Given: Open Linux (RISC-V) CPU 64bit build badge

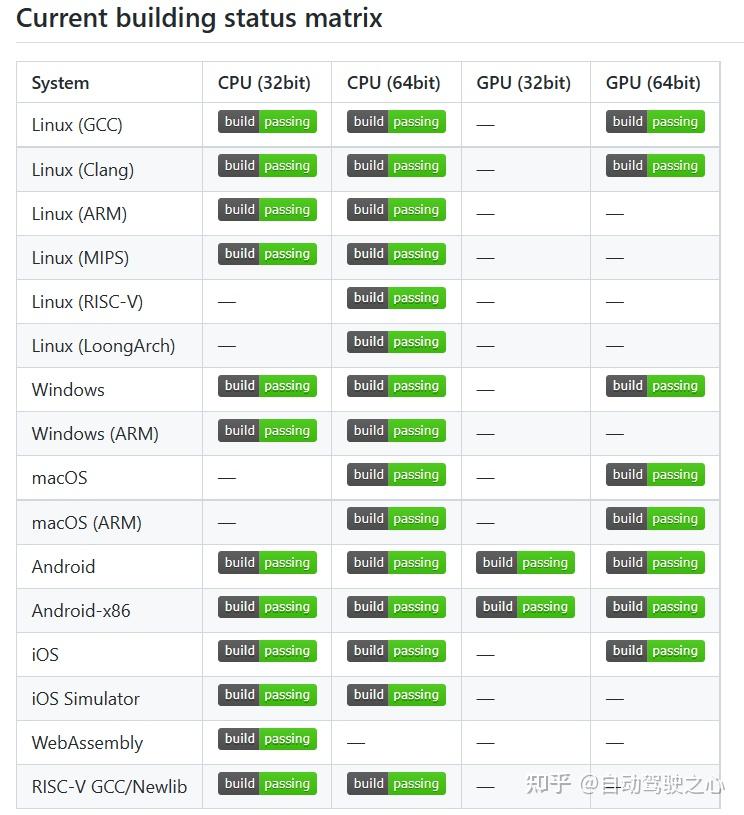Looking at the screenshot, I should pyautogui.click(x=396, y=298).
